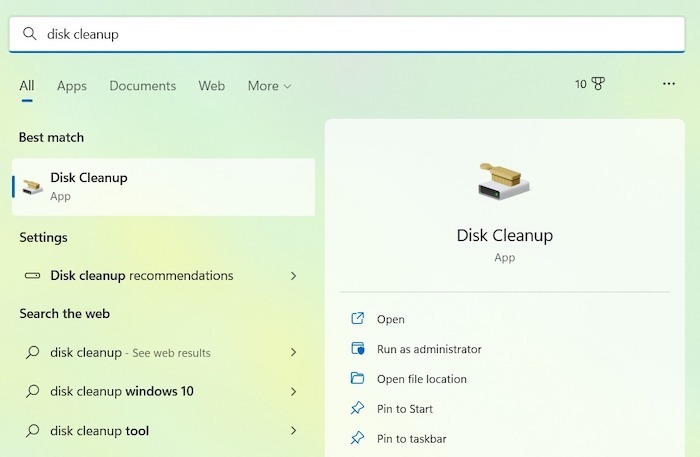Viewport: 700px width, 457px height.
Task: Open "disk cleanup - See web results" suggestion
Action: (x=163, y=353)
